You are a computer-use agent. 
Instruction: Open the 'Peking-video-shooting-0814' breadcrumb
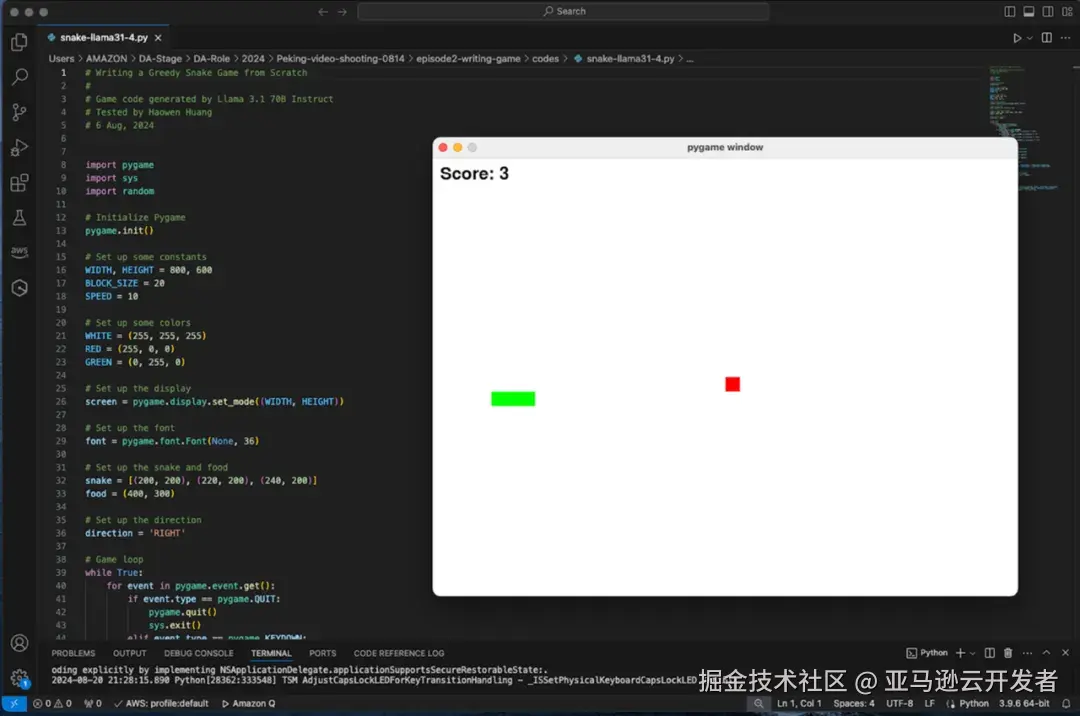point(340,59)
